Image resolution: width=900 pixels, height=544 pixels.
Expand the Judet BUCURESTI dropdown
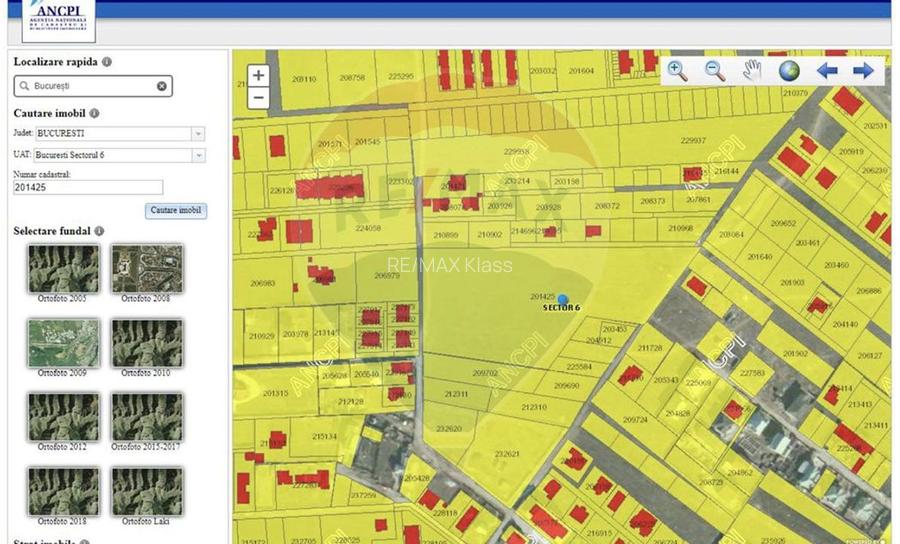(x=198, y=134)
